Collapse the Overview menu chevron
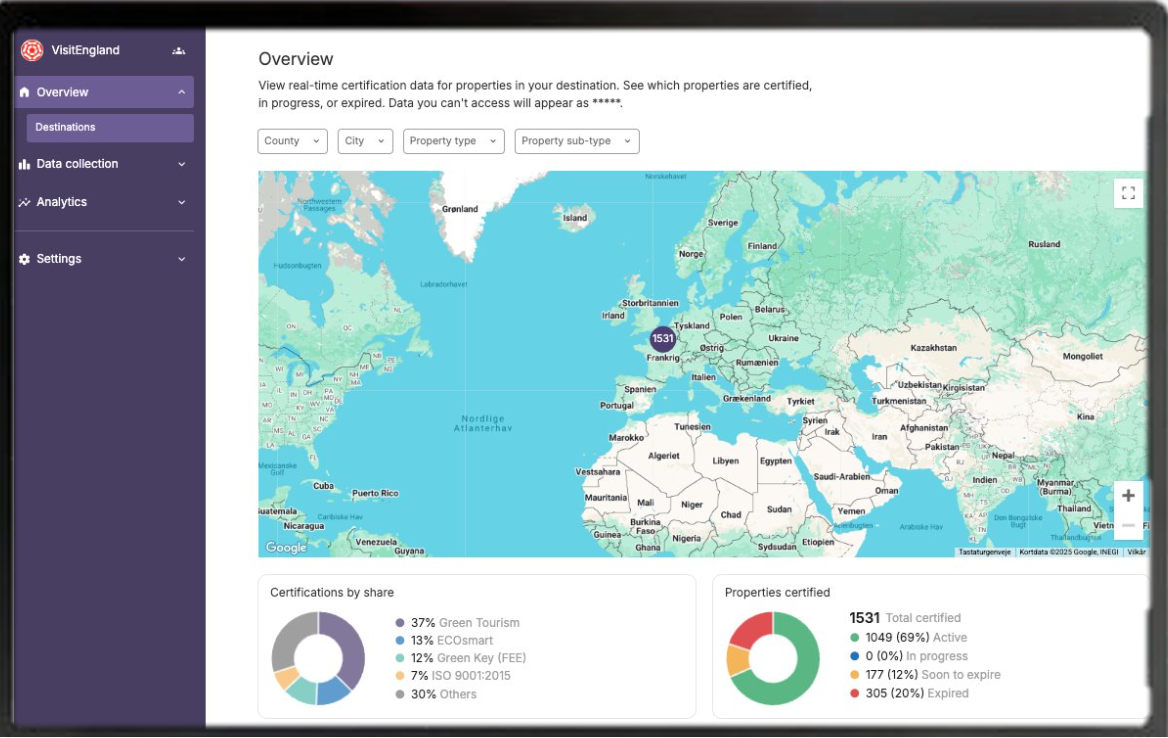 pyautogui.click(x=182, y=92)
